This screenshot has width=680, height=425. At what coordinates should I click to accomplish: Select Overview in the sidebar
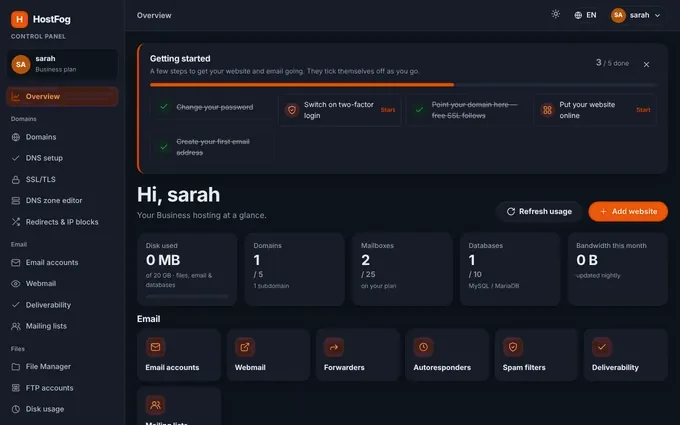coord(62,96)
